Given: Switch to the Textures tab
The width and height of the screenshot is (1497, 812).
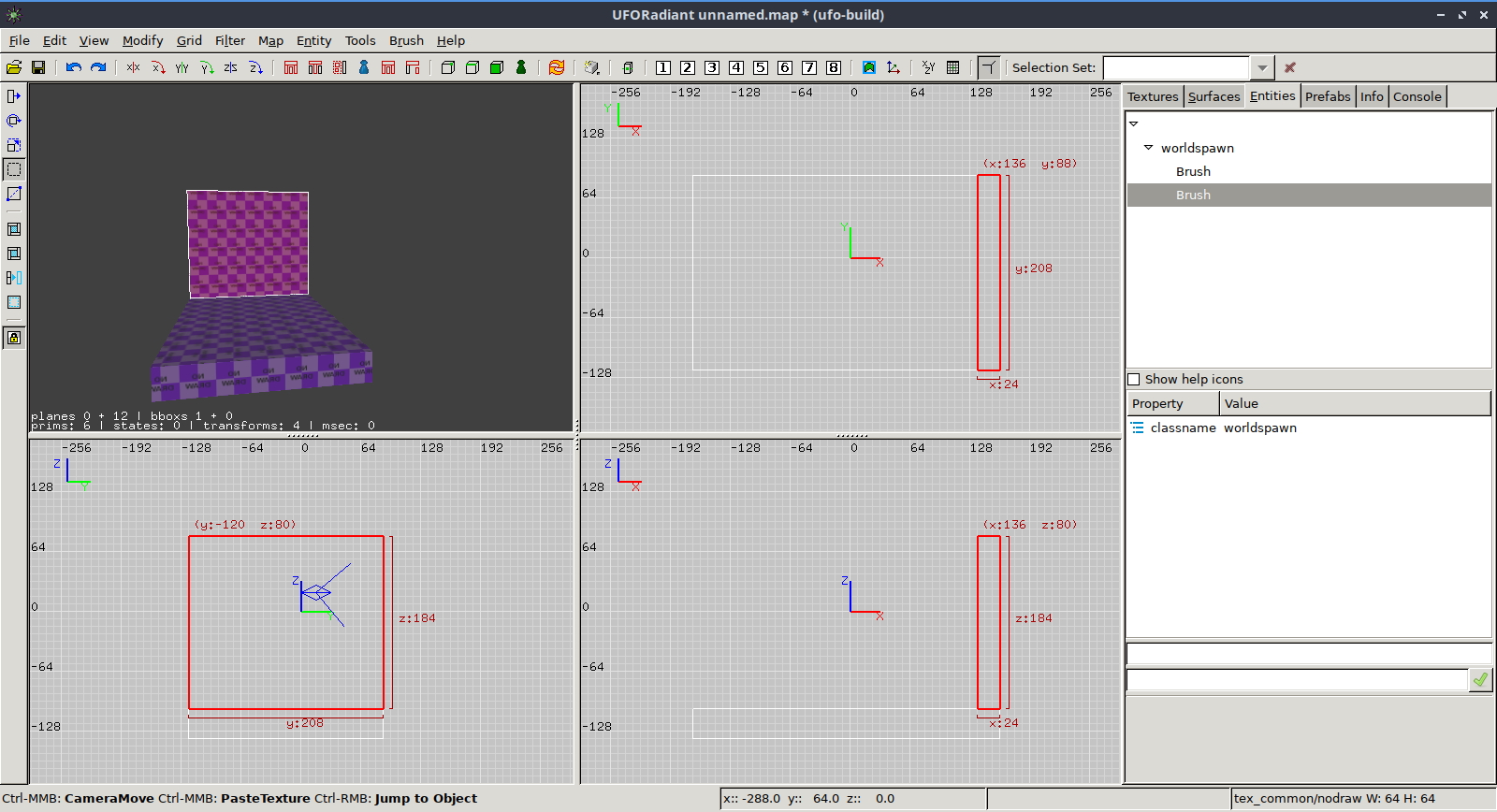Looking at the screenshot, I should coord(1153,96).
